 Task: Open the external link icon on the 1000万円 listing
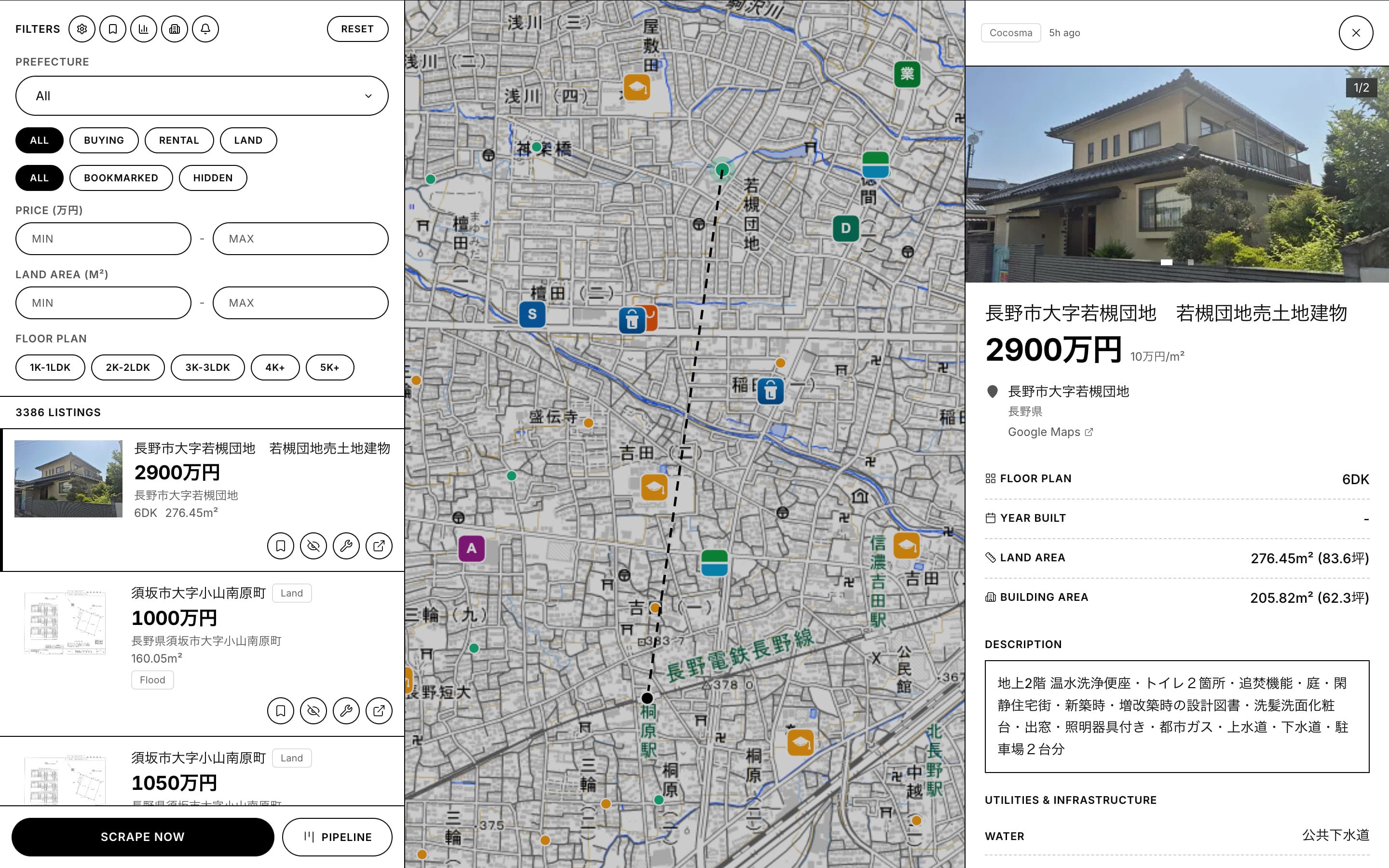379,711
